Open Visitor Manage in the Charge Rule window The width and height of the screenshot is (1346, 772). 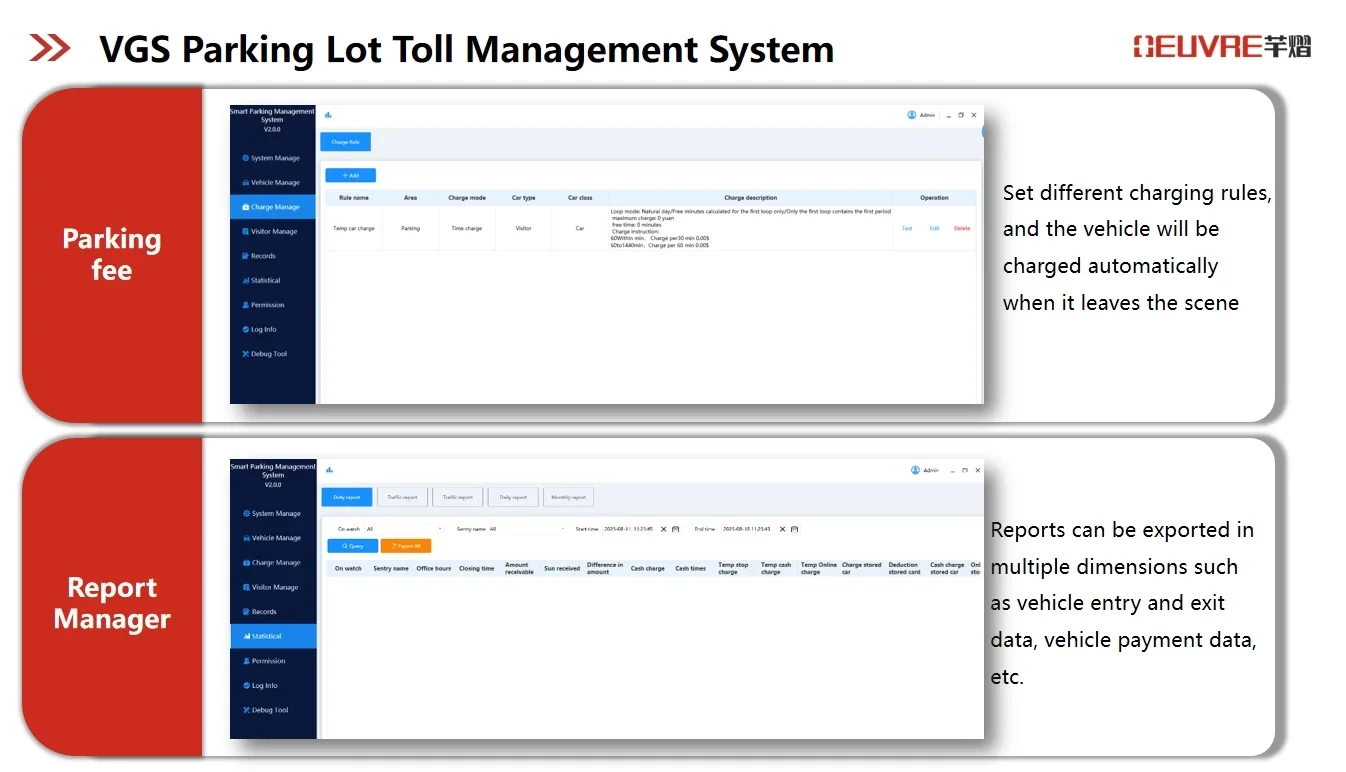[271, 232]
